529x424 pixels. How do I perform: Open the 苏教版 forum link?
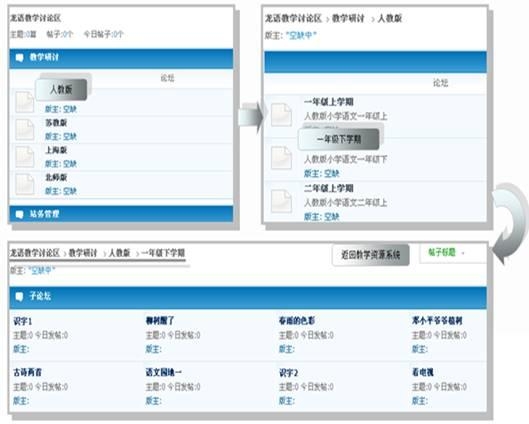pyautogui.click(x=56, y=123)
